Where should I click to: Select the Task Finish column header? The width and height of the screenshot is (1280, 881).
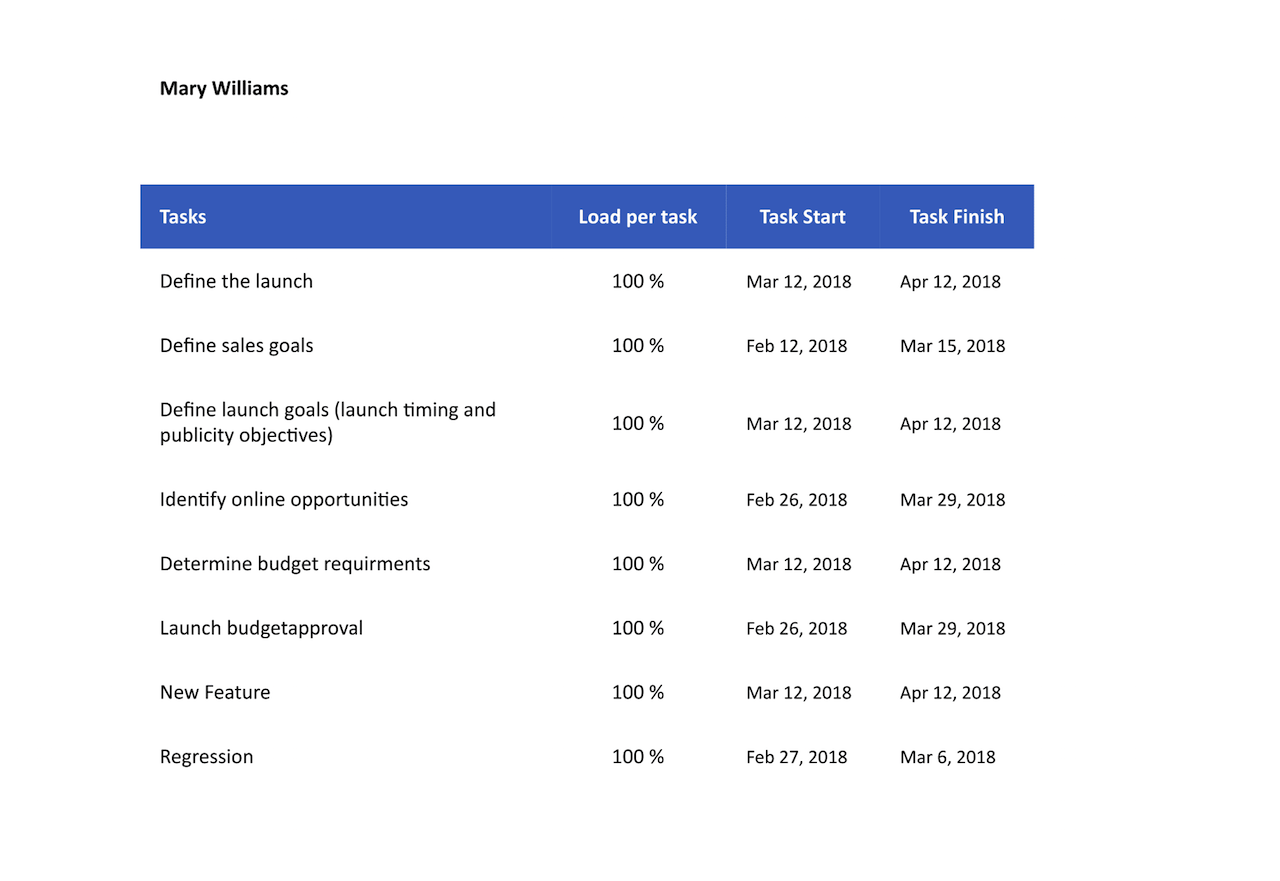(956, 217)
